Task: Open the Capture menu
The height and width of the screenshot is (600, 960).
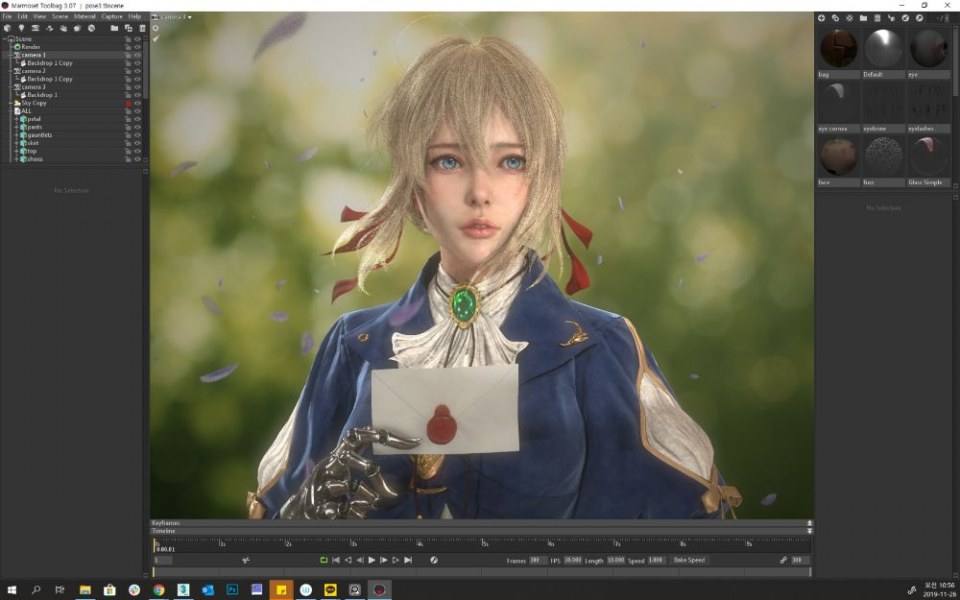Action: coord(111,17)
